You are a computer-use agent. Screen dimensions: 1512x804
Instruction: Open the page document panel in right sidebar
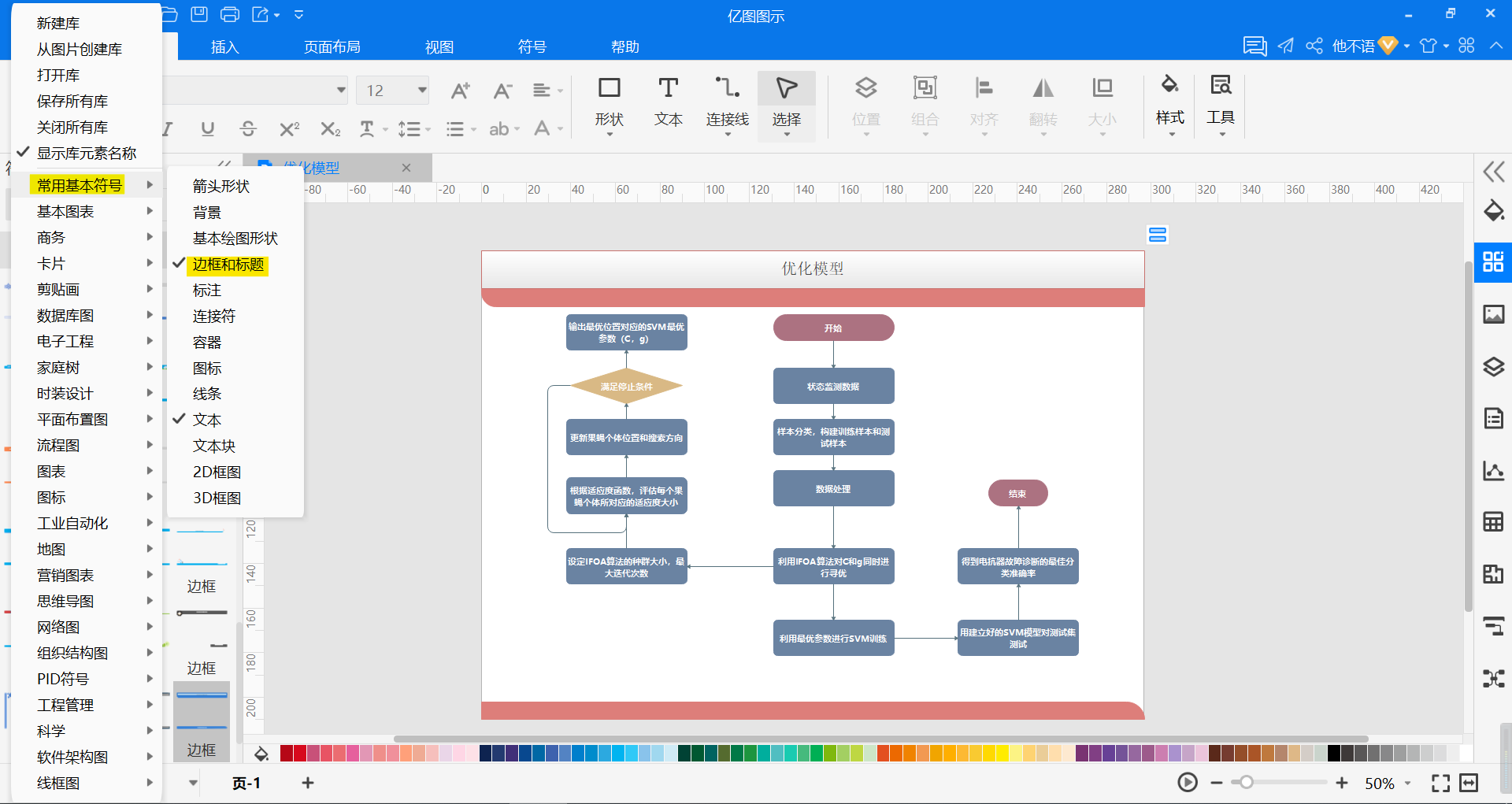[x=1493, y=418]
